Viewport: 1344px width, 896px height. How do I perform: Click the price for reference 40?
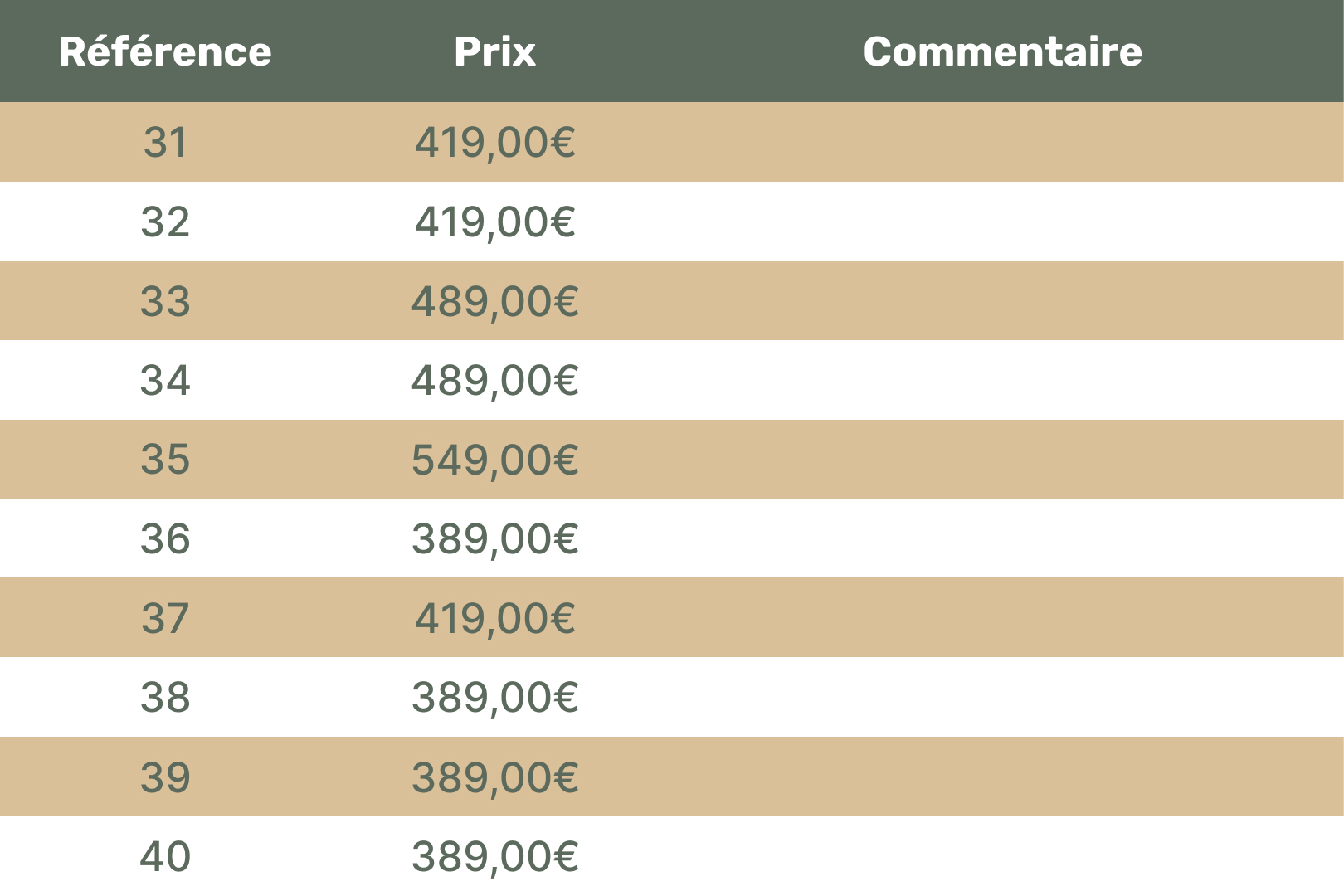point(494,856)
